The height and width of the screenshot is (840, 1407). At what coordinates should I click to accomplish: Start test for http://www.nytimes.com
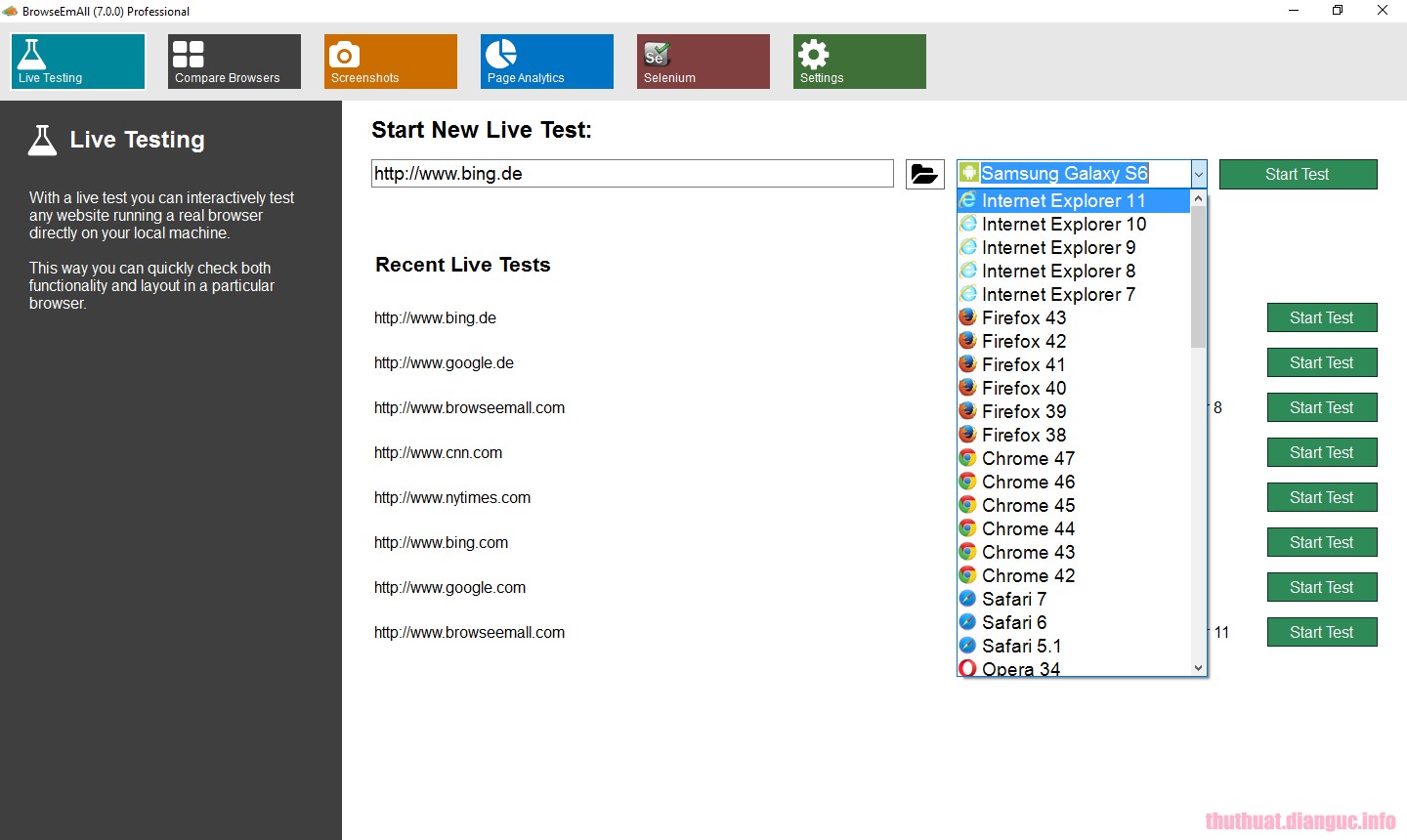pyautogui.click(x=1322, y=497)
